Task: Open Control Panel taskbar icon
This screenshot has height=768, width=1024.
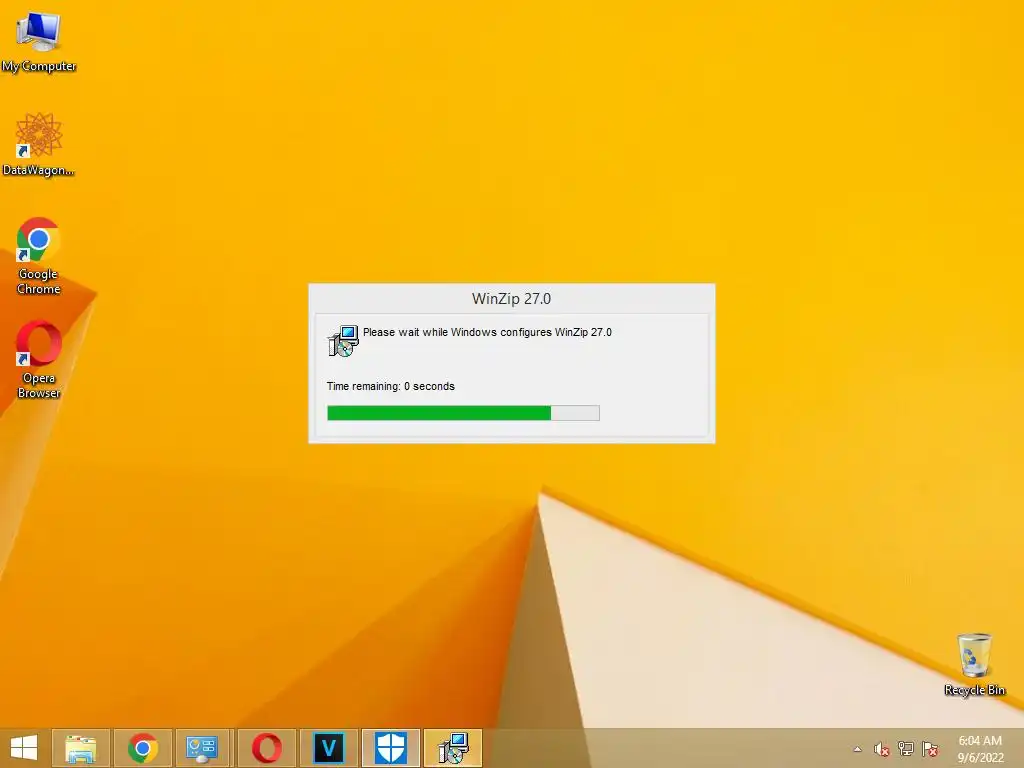Action: point(202,748)
